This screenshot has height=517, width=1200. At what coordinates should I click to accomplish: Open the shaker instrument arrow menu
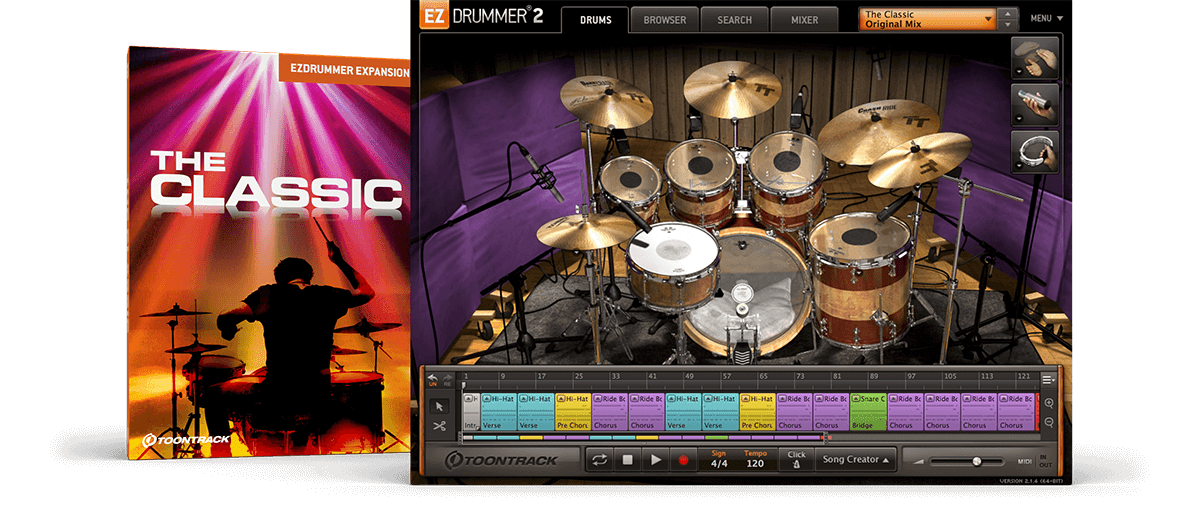click(1017, 120)
